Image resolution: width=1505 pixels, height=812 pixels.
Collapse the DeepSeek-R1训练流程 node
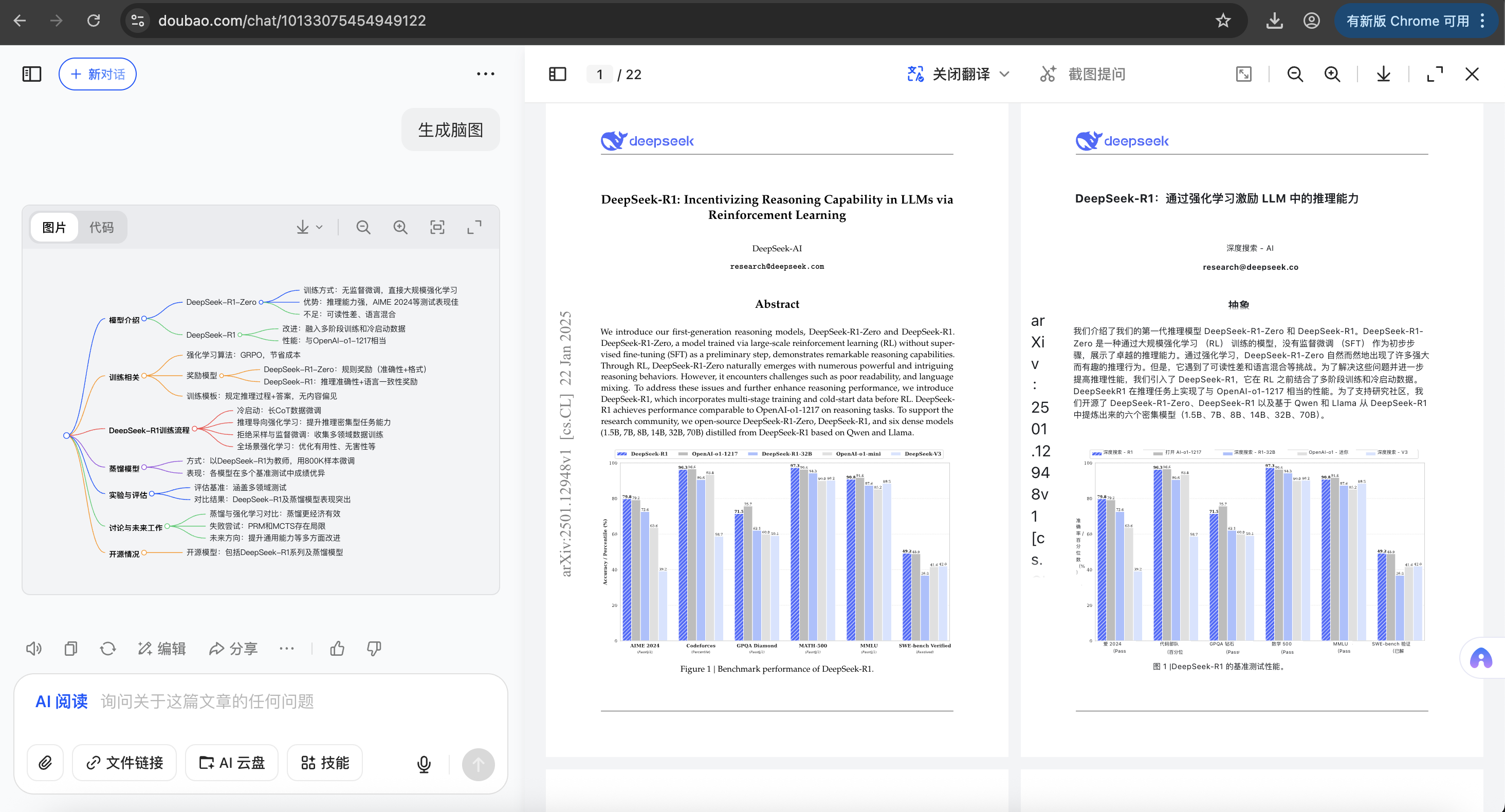[x=195, y=429]
